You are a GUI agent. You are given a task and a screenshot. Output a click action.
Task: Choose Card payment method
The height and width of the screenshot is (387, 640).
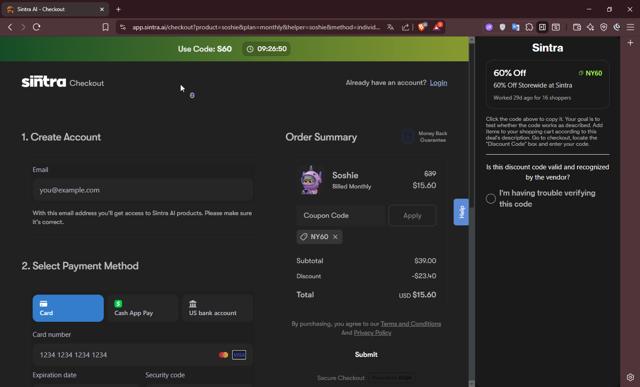click(x=68, y=308)
